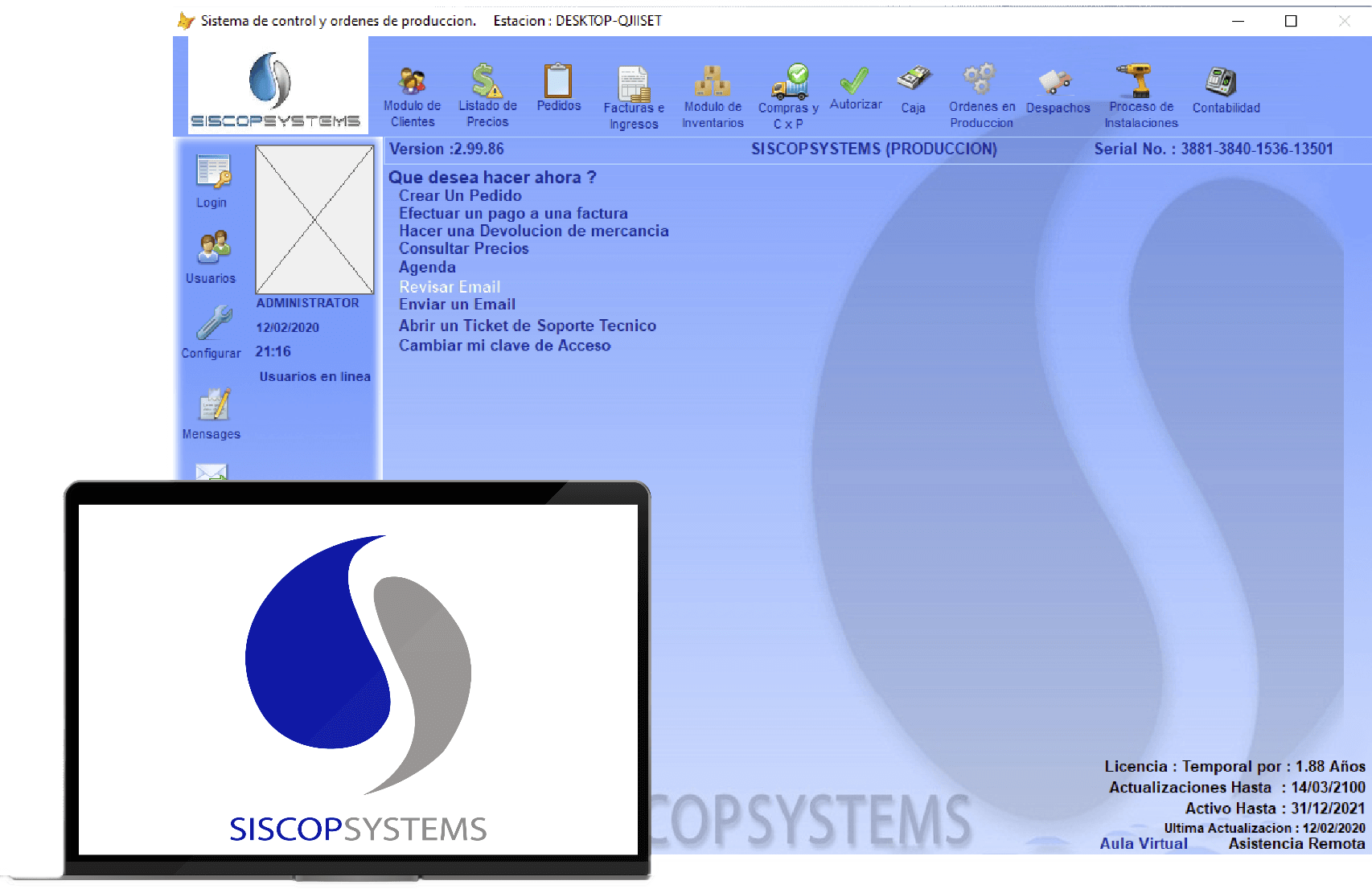Click the Pedidos clipboard icon

click(x=558, y=81)
